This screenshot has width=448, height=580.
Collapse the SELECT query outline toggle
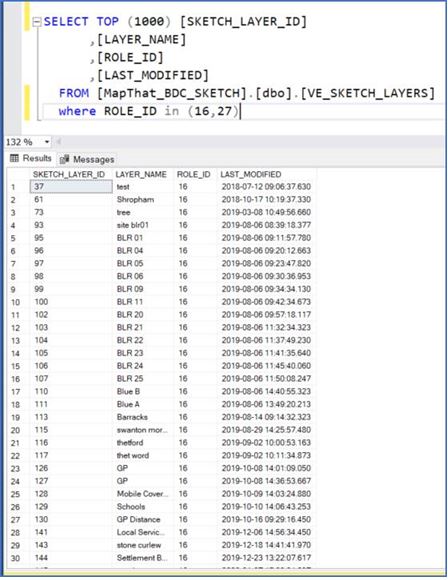tap(36, 23)
